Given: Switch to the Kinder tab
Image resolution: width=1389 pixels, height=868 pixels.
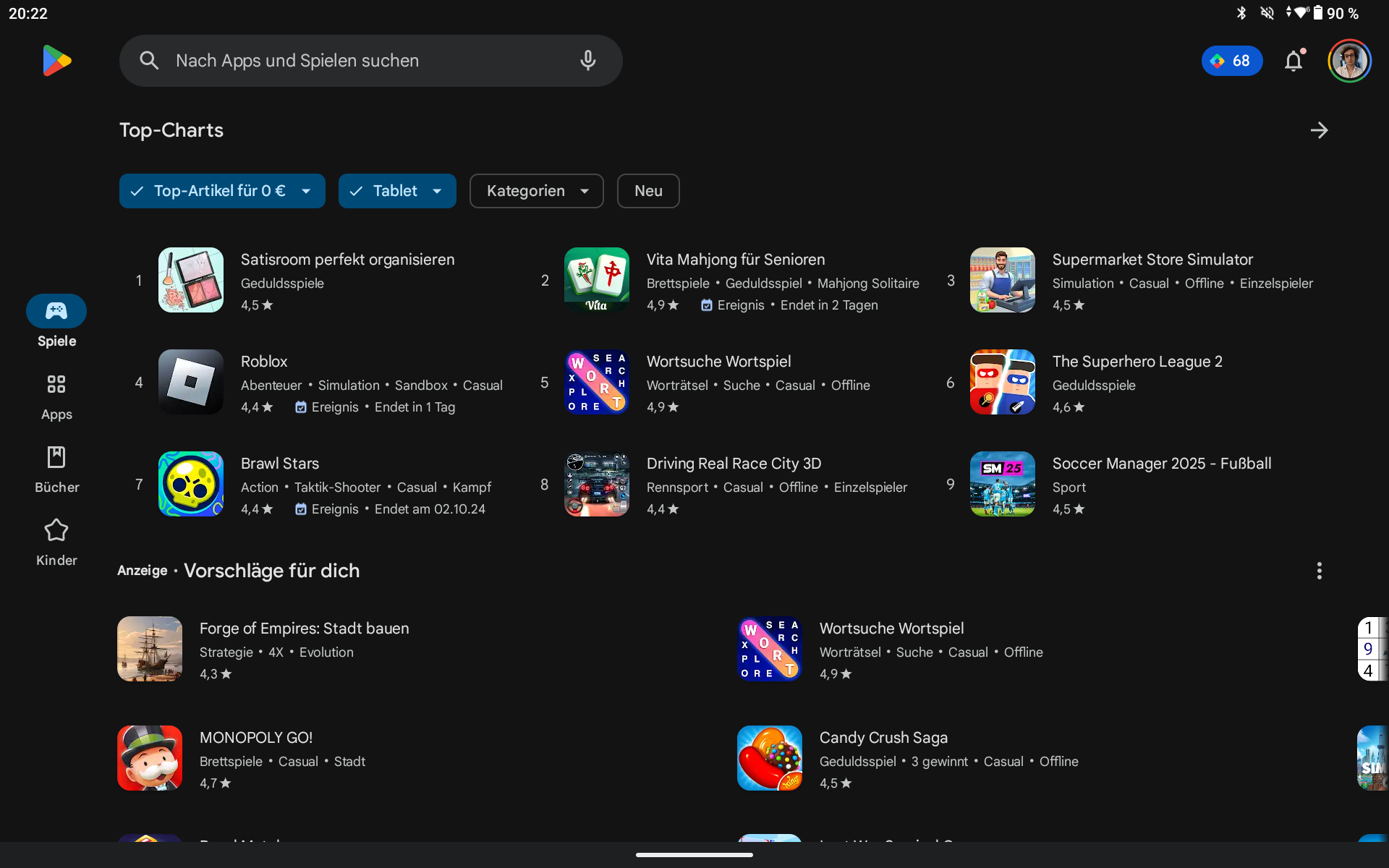Looking at the screenshot, I should (x=56, y=542).
